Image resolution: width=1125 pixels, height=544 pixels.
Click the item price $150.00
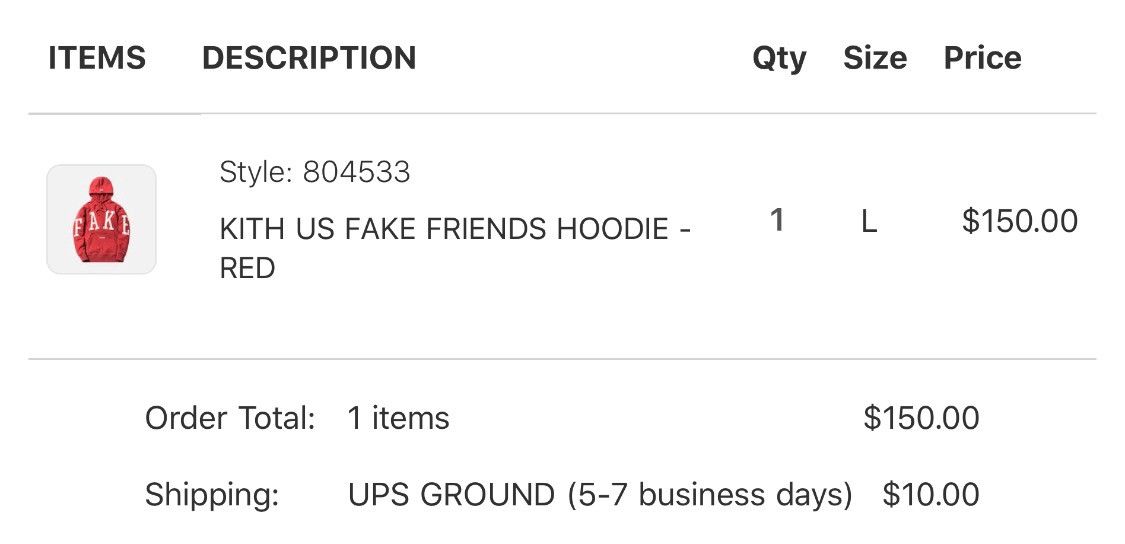(1019, 221)
